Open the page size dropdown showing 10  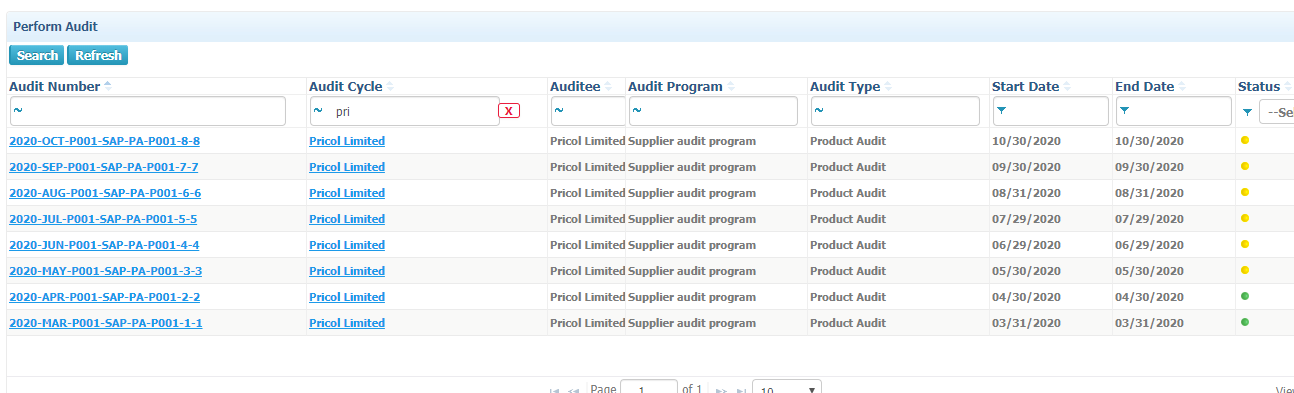click(x=787, y=387)
